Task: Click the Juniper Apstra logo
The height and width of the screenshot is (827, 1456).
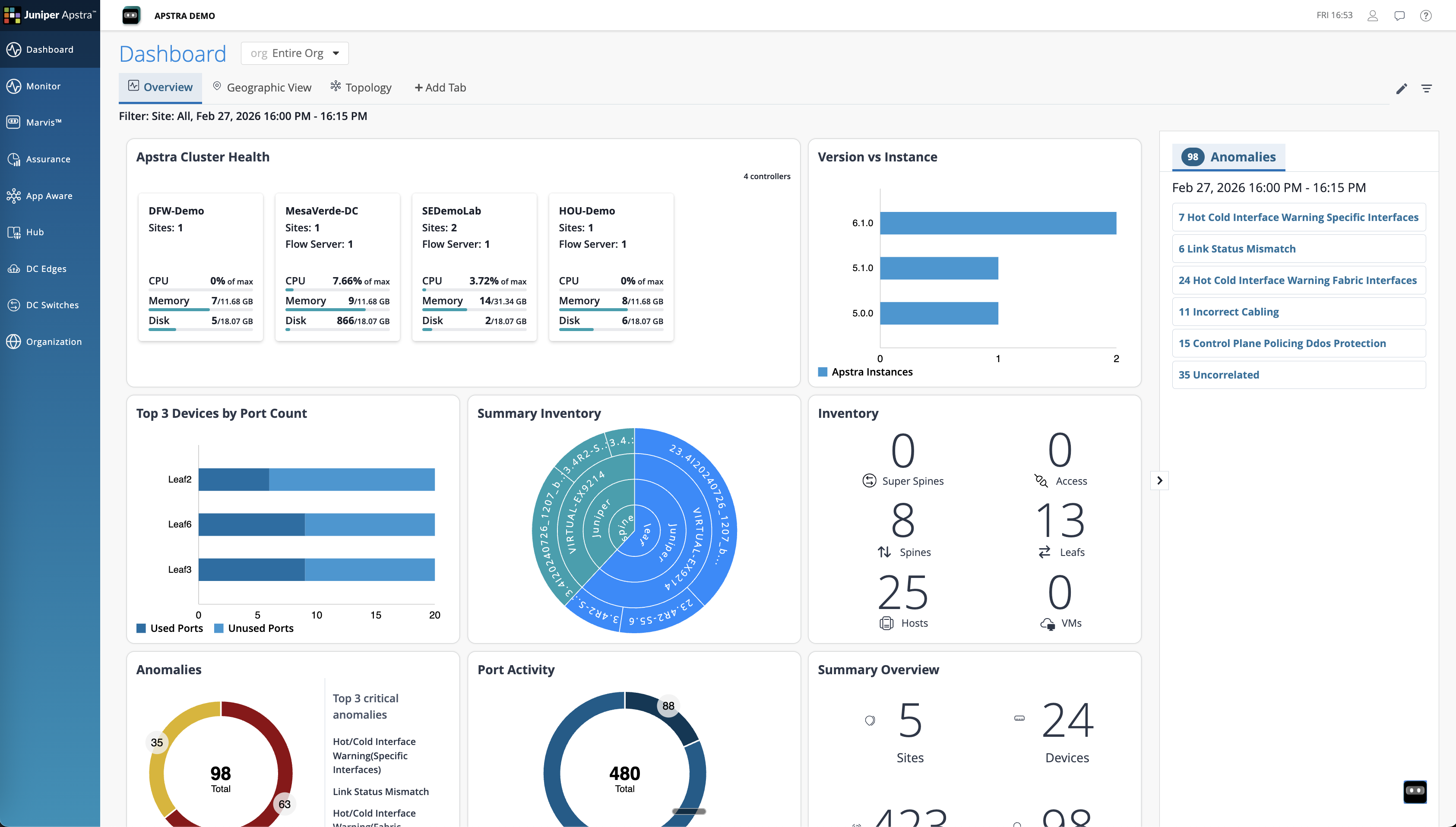Action: [50, 15]
